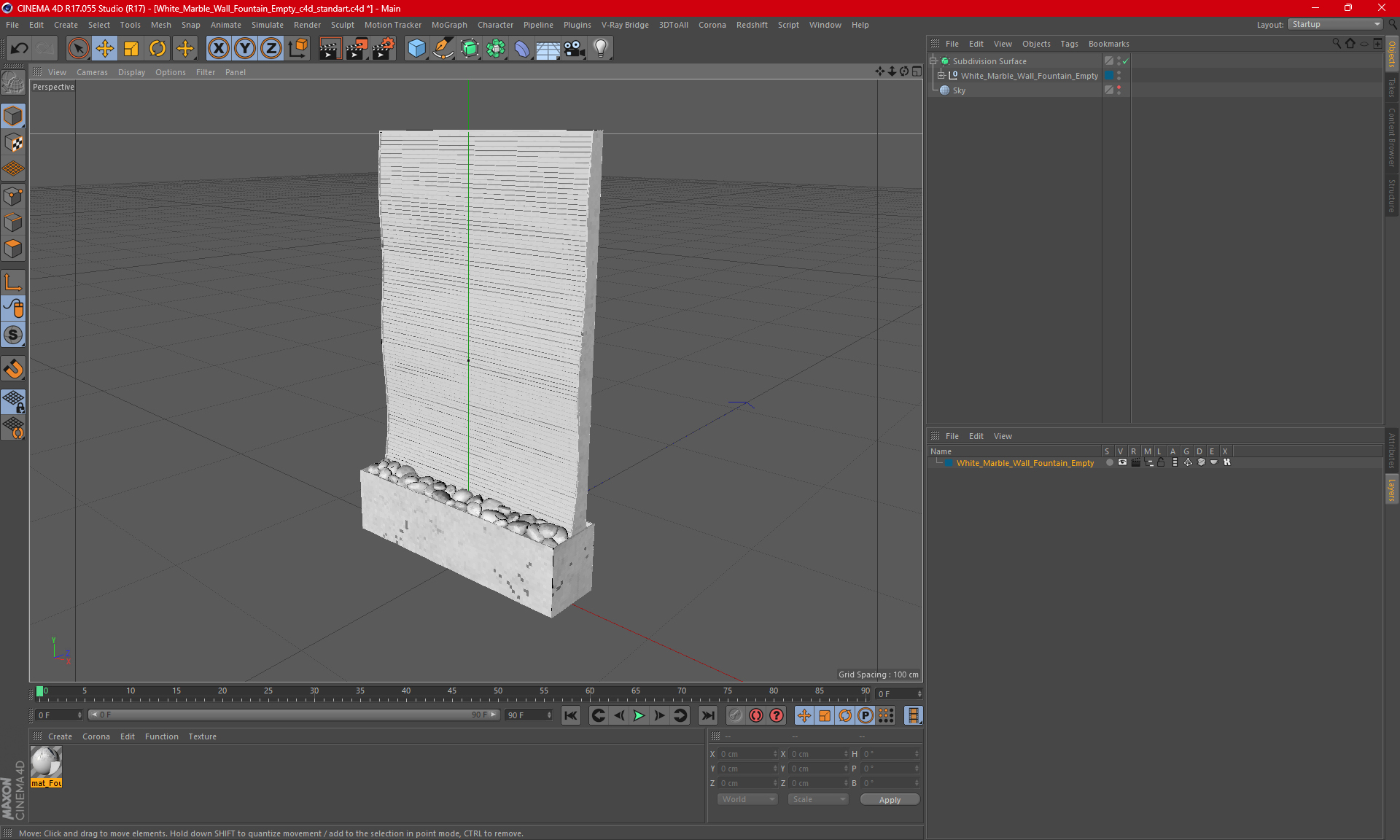Activate the Rotate tool
The width and height of the screenshot is (1400, 840).
pyautogui.click(x=157, y=49)
